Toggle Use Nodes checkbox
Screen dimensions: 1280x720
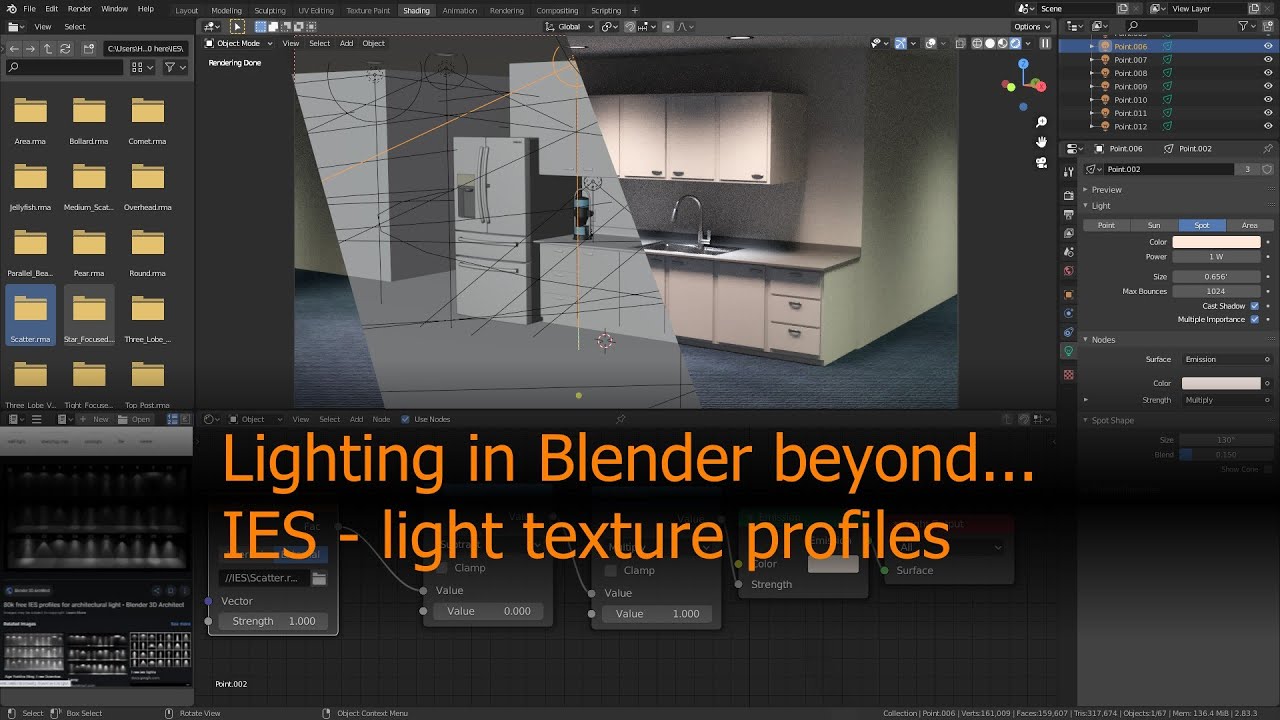point(405,419)
